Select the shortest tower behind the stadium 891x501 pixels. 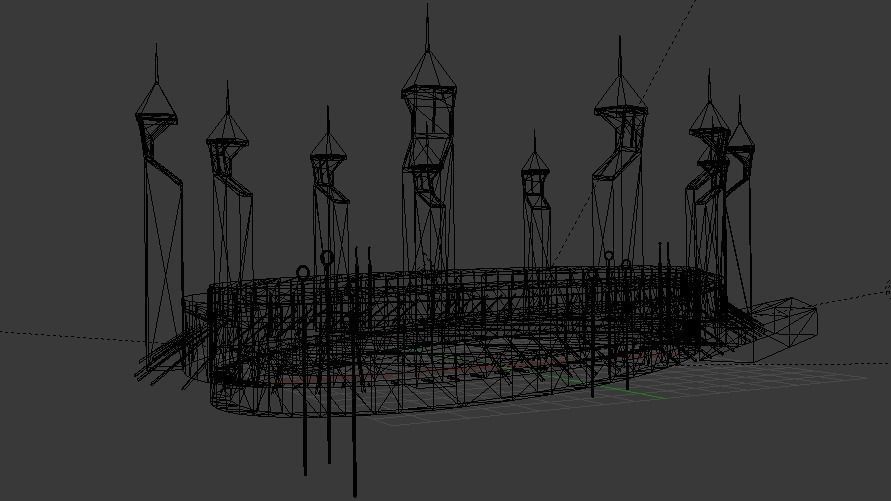tap(535, 199)
